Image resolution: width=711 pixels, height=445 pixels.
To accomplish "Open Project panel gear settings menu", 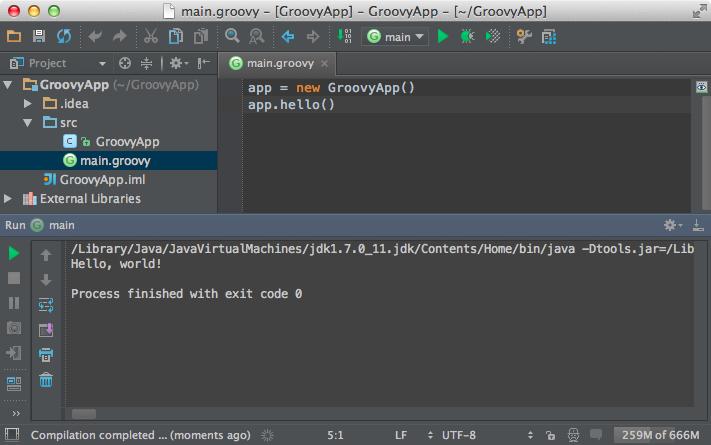I will coord(178,63).
